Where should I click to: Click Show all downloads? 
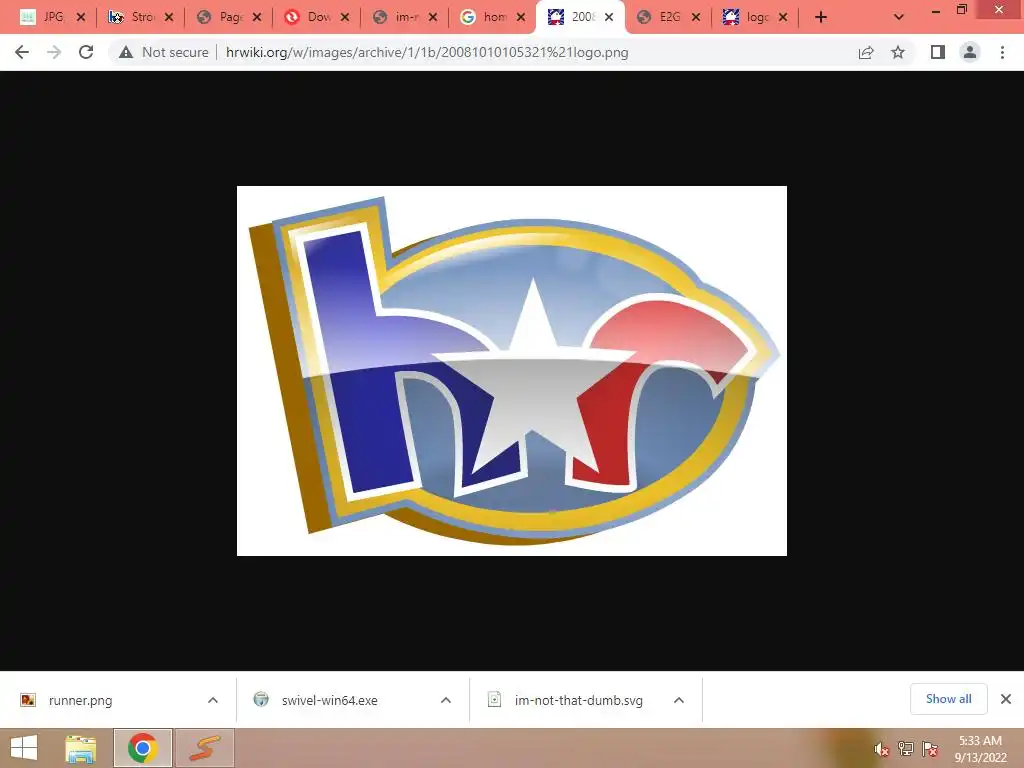click(948, 699)
